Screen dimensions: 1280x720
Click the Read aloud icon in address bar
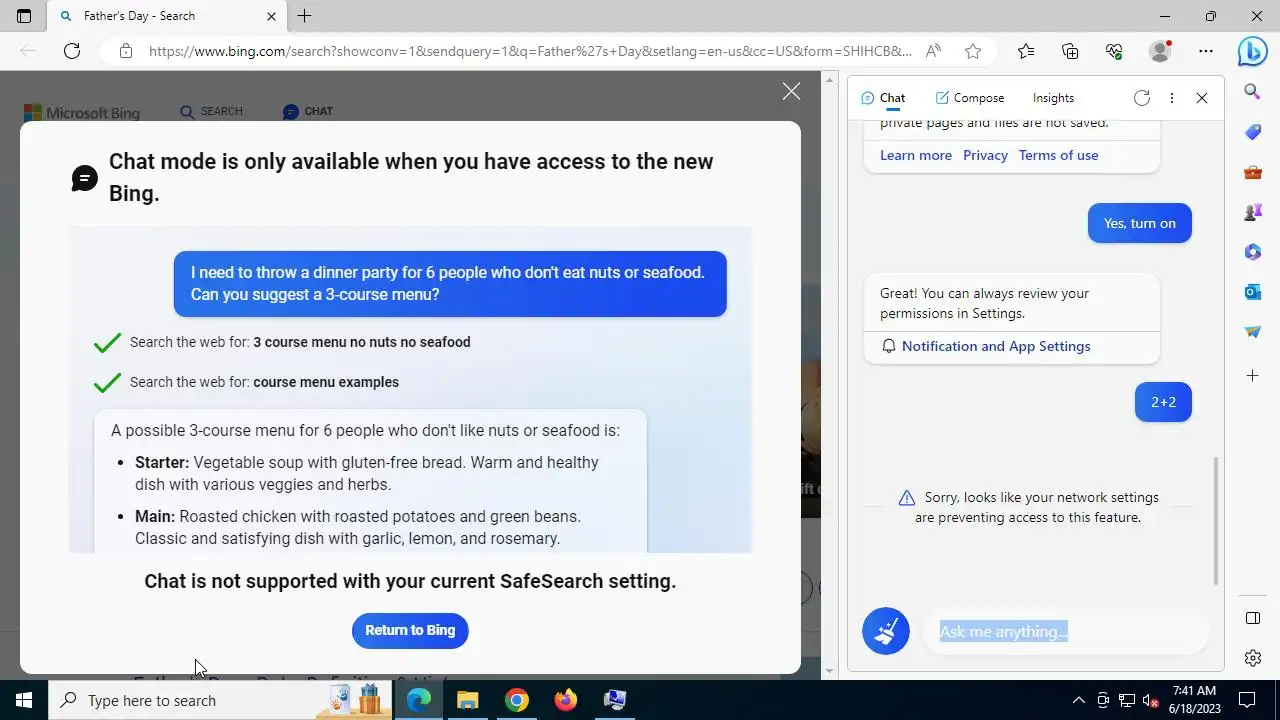(x=933, y=51)
